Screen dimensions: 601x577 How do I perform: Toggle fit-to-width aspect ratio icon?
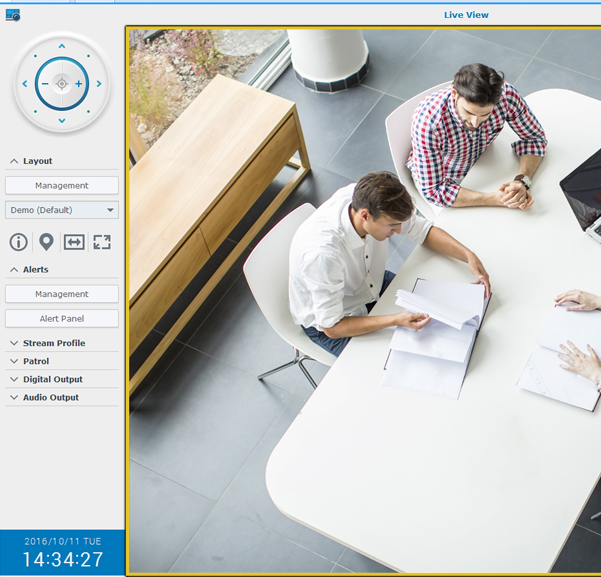pos(74,242)
